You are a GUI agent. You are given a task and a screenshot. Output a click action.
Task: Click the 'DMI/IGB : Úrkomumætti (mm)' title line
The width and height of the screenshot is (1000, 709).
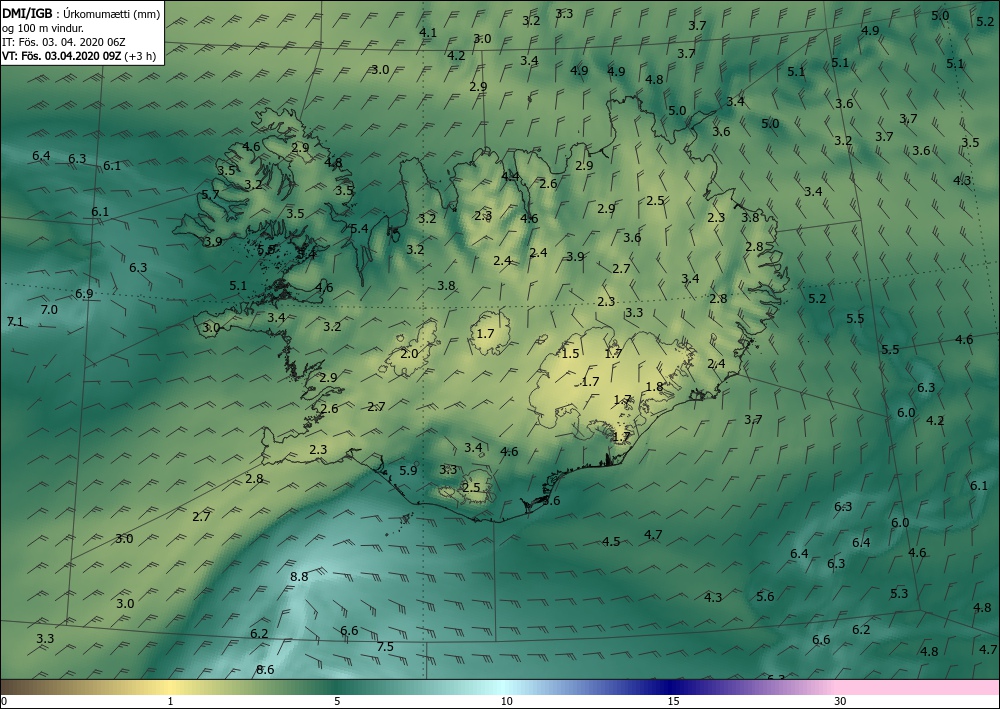pyautogui.click(x=81, y=13)
